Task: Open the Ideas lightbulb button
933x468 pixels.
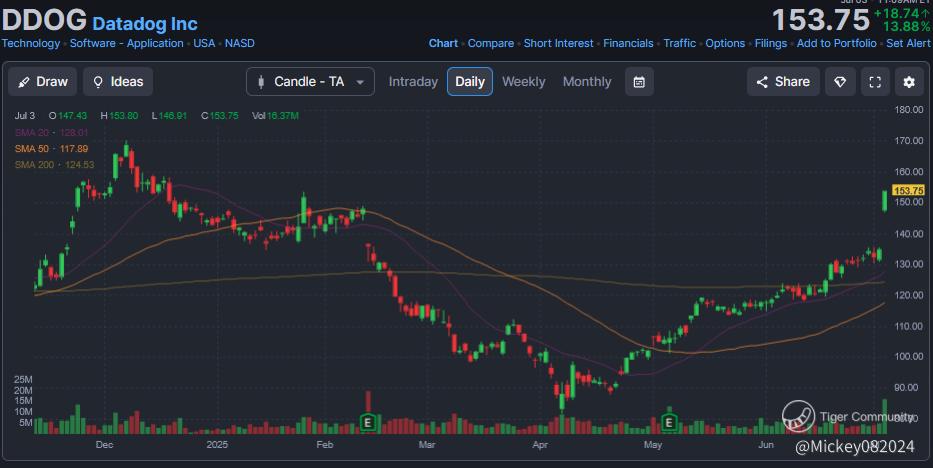Action: (x=118, y=81)
